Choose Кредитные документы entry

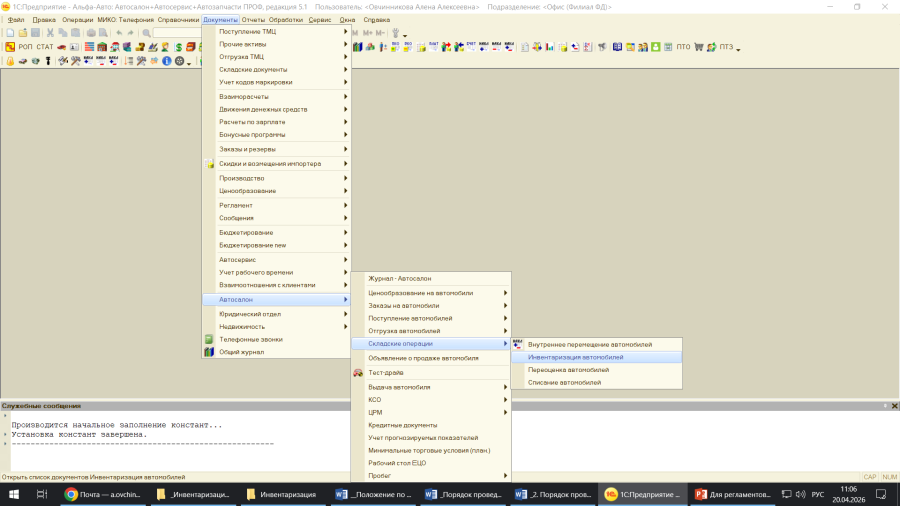click(431, 425)
